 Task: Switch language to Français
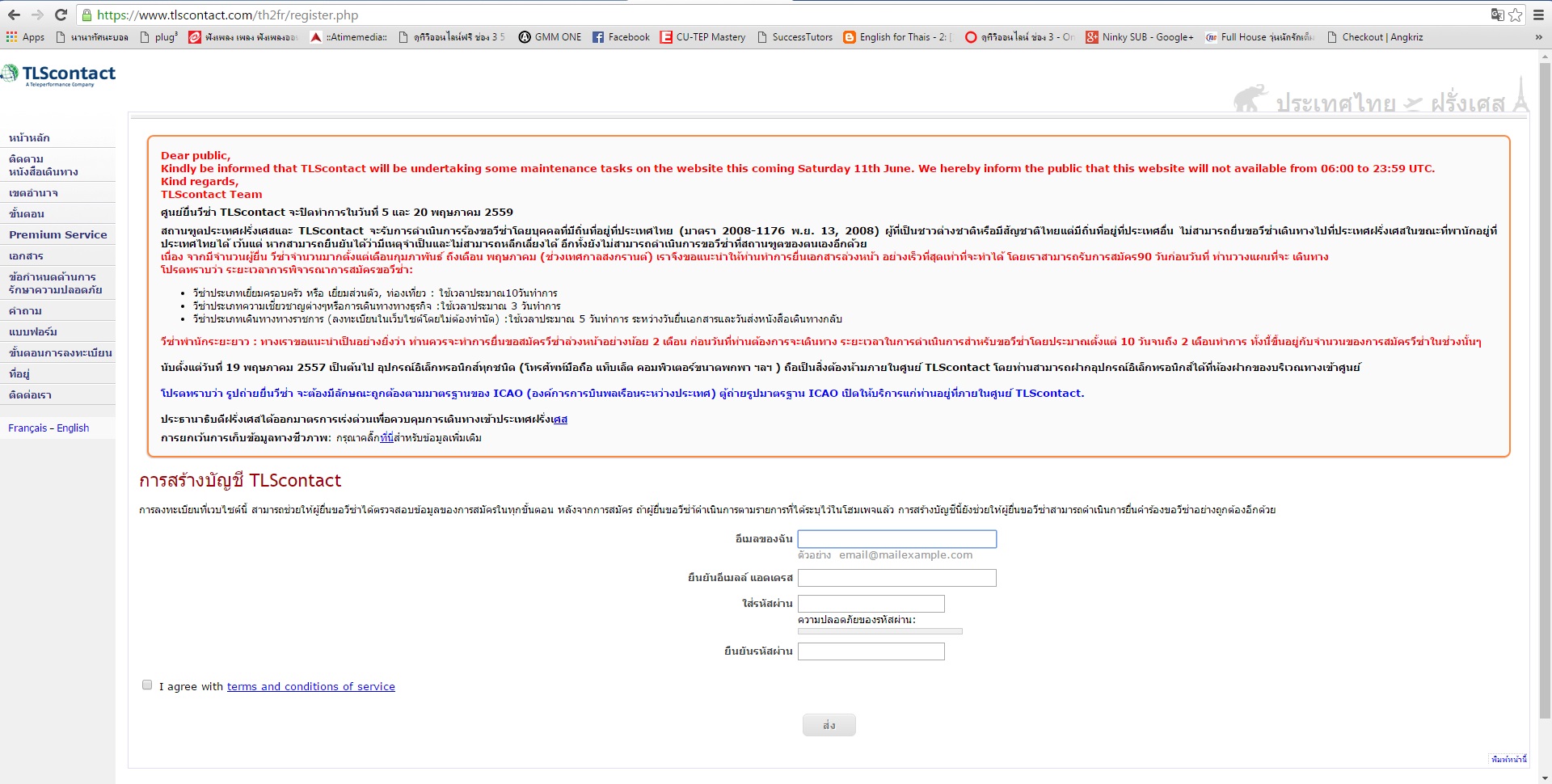click(27, 428)
